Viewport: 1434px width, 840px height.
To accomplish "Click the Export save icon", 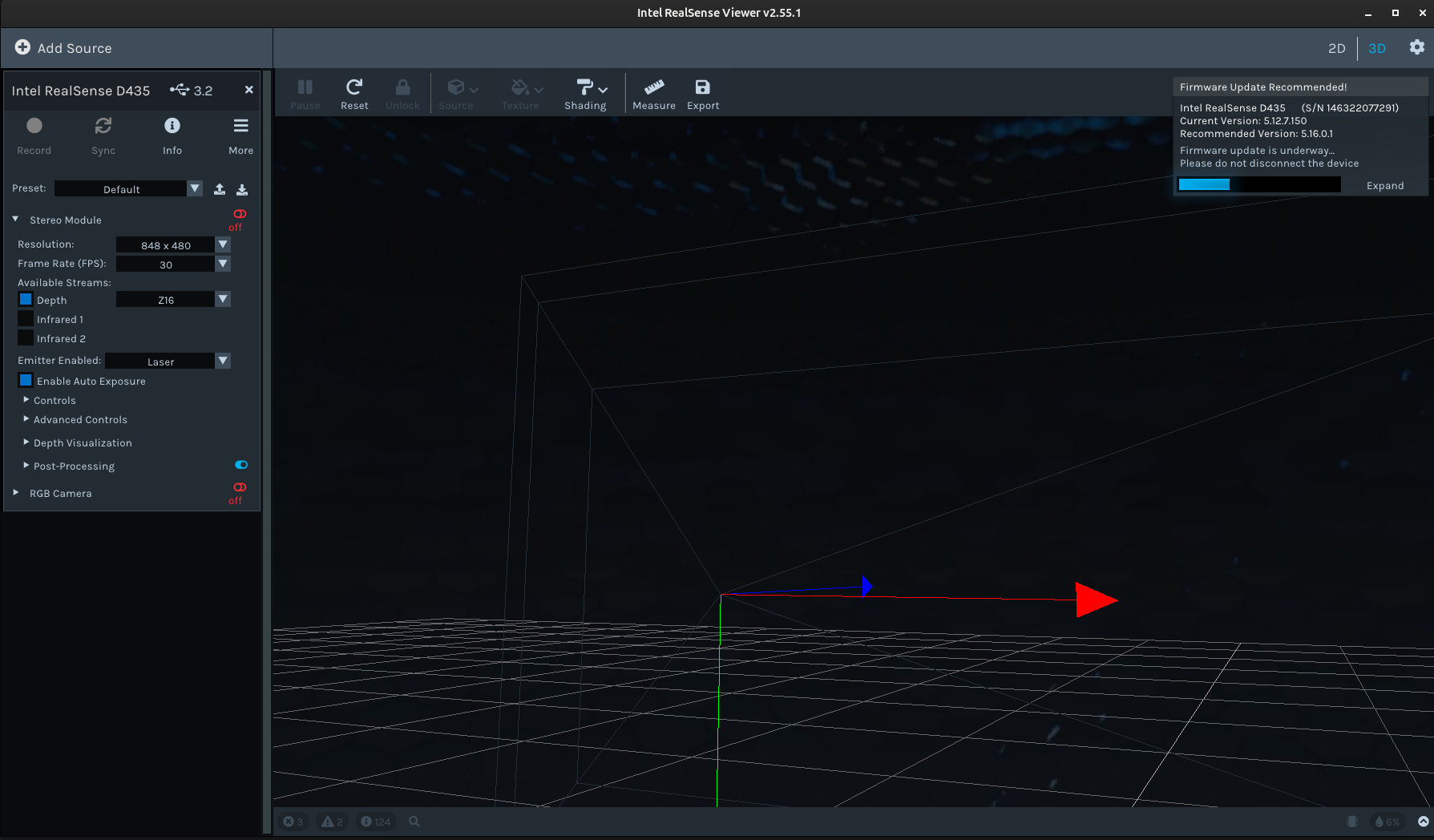I will click(702, 87).
